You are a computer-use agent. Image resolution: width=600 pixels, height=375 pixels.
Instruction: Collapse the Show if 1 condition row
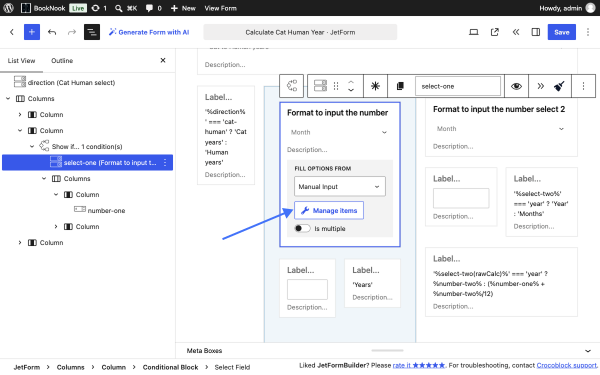click(x=32, y=147)
